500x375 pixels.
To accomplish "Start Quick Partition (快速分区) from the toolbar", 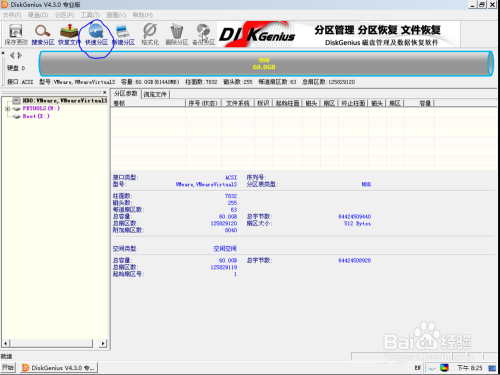I will (96, 34).
